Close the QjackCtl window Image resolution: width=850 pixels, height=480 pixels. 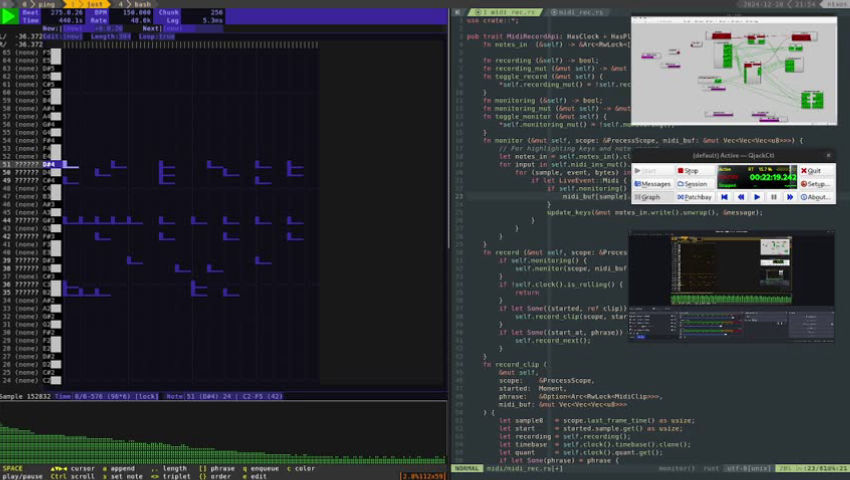click(828, 156)
